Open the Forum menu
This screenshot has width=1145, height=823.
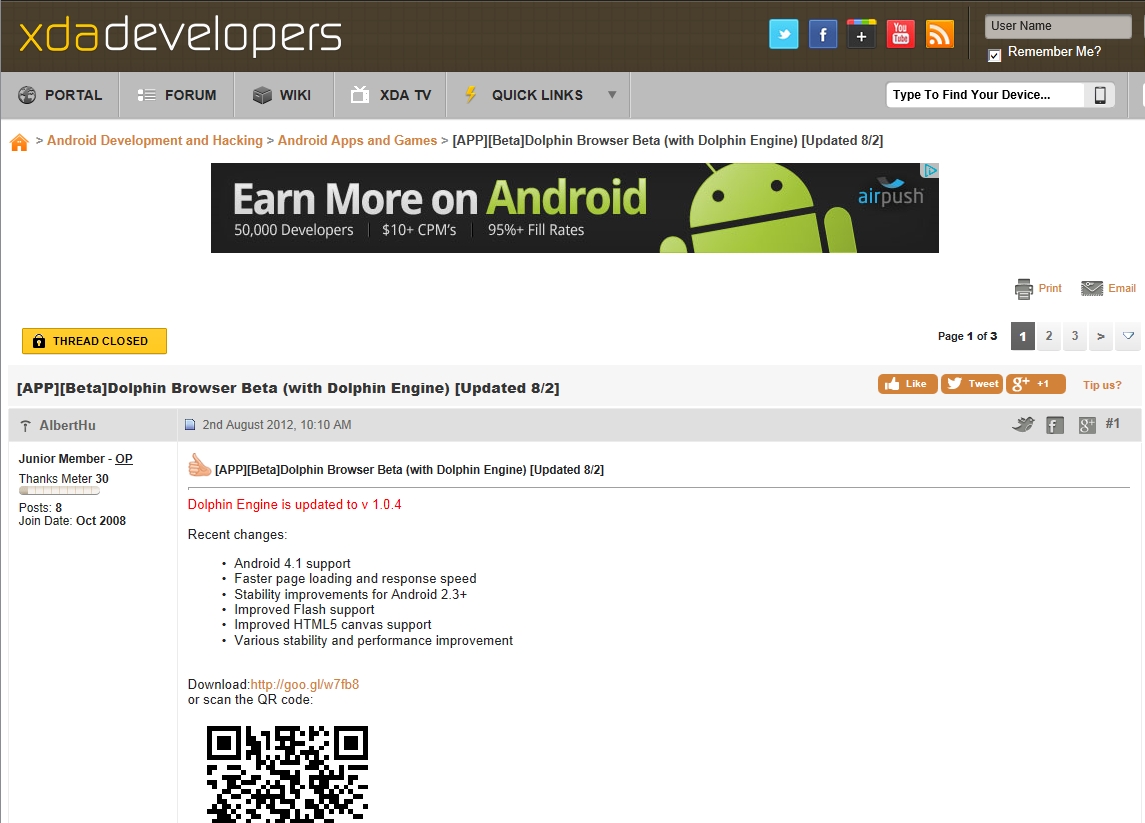(177, 95)
